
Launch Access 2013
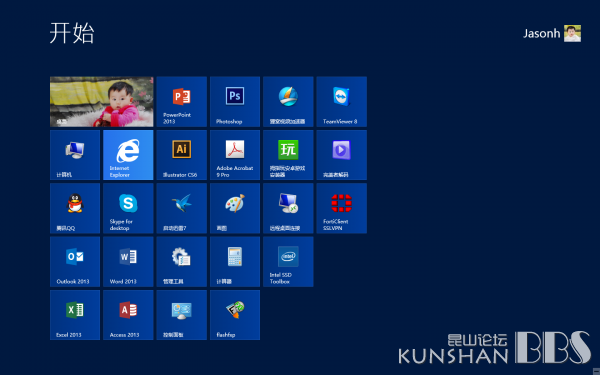pos(128,315)
